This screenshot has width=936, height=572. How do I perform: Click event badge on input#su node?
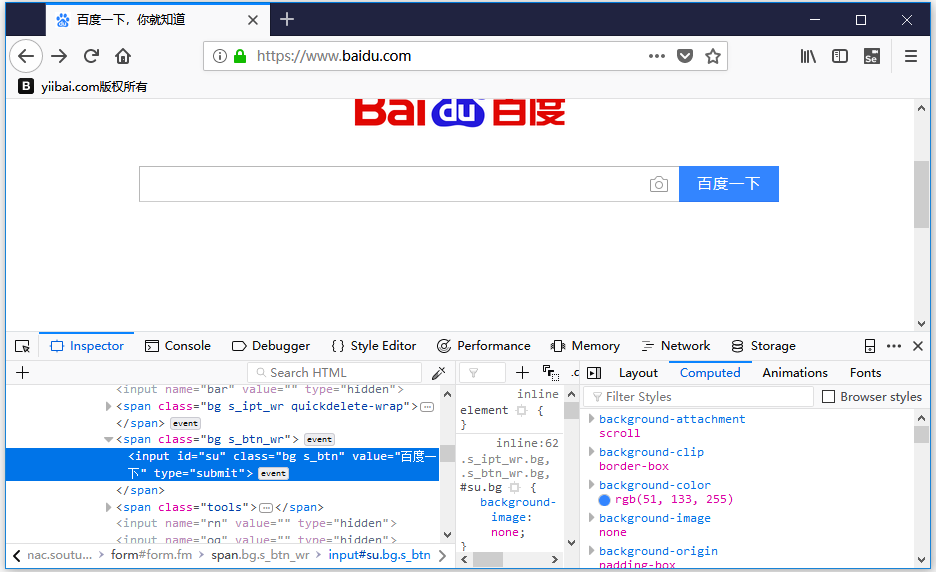(273, 473)
